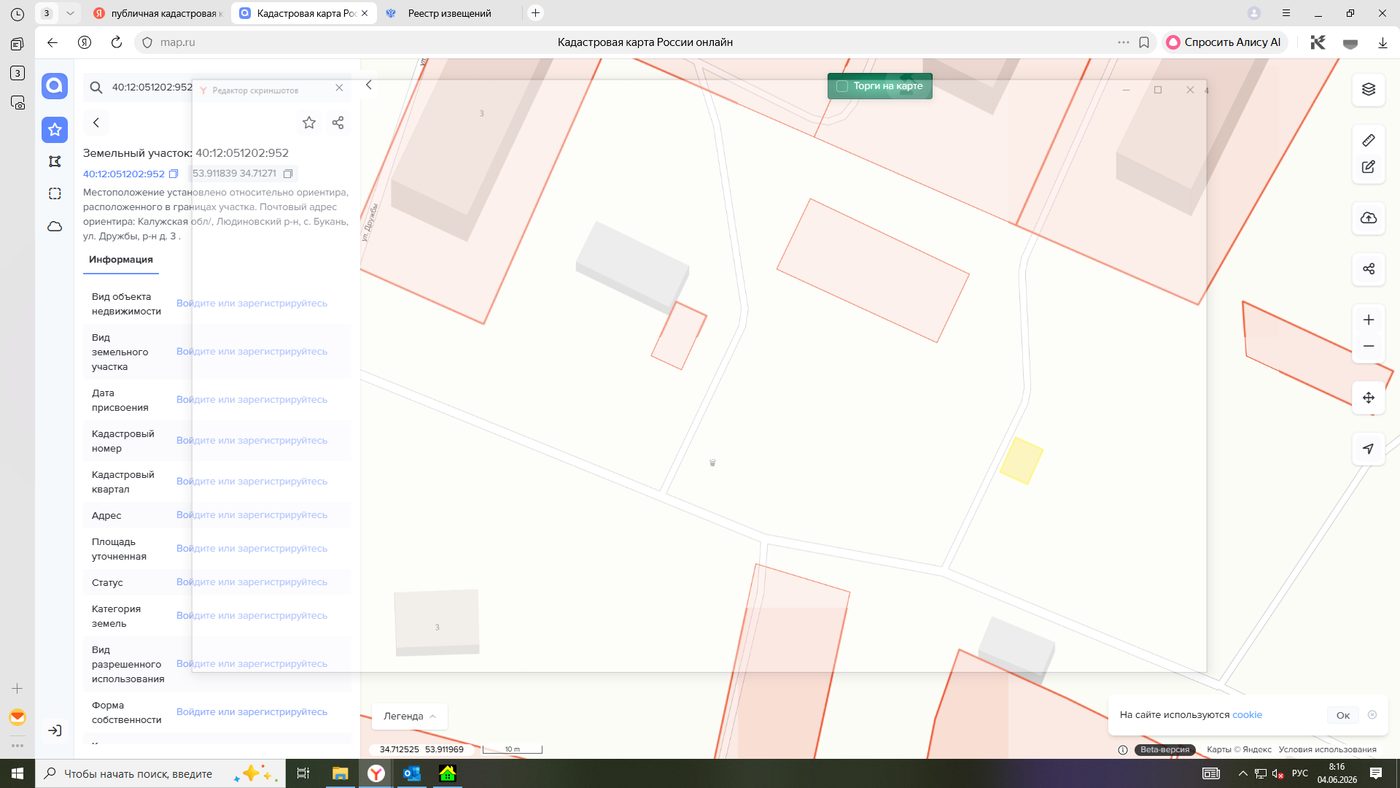Click the cloud upload icon on map toolbar

[x=1368, y=218]
